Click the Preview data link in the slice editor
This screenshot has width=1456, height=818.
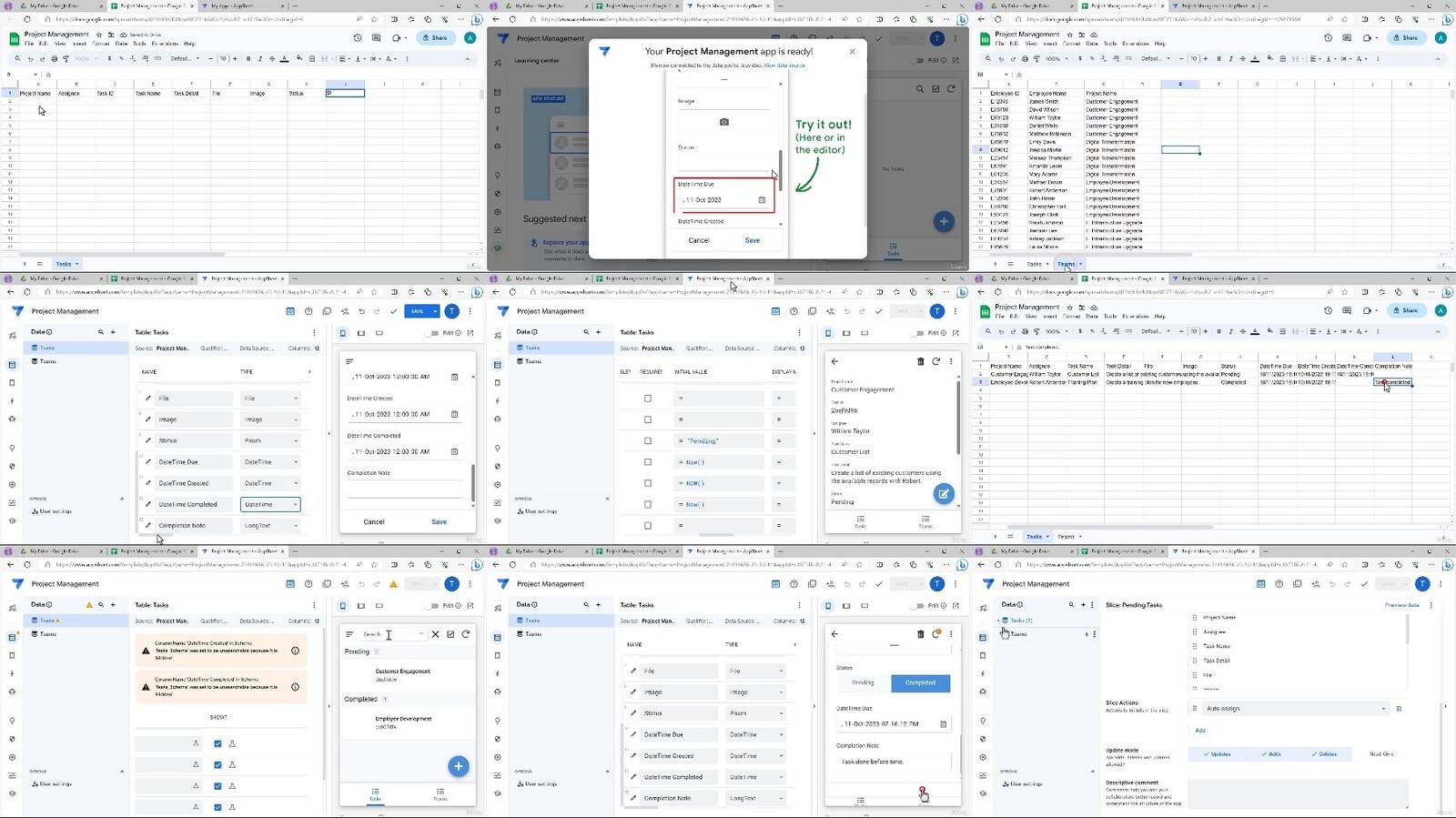coord(1401,605)
